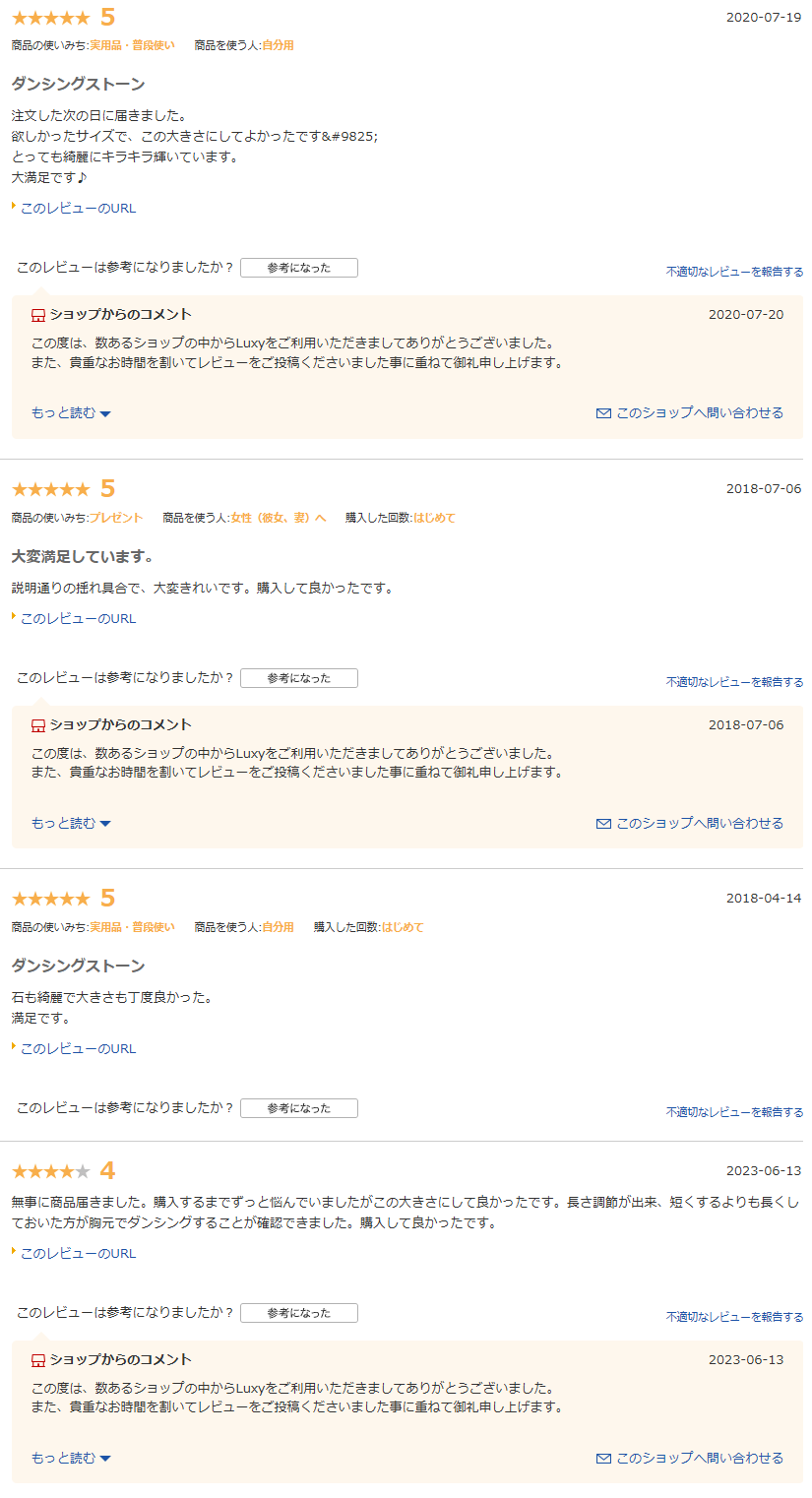This screenshot has height=1498, width=812.
Task: Click the shop icon beside the 2023-06-13 ショップからのコメント
Action: coord(38,1360)
